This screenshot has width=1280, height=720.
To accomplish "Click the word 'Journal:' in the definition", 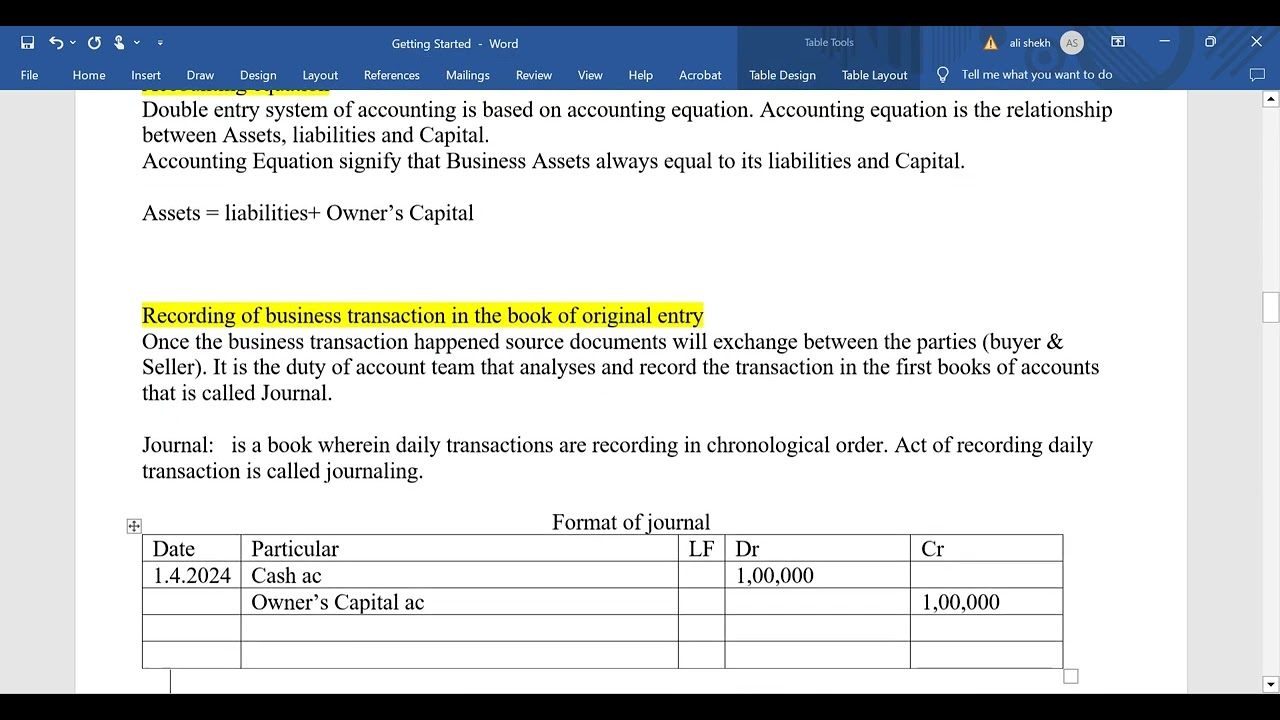I will click(x=178, y=445).
